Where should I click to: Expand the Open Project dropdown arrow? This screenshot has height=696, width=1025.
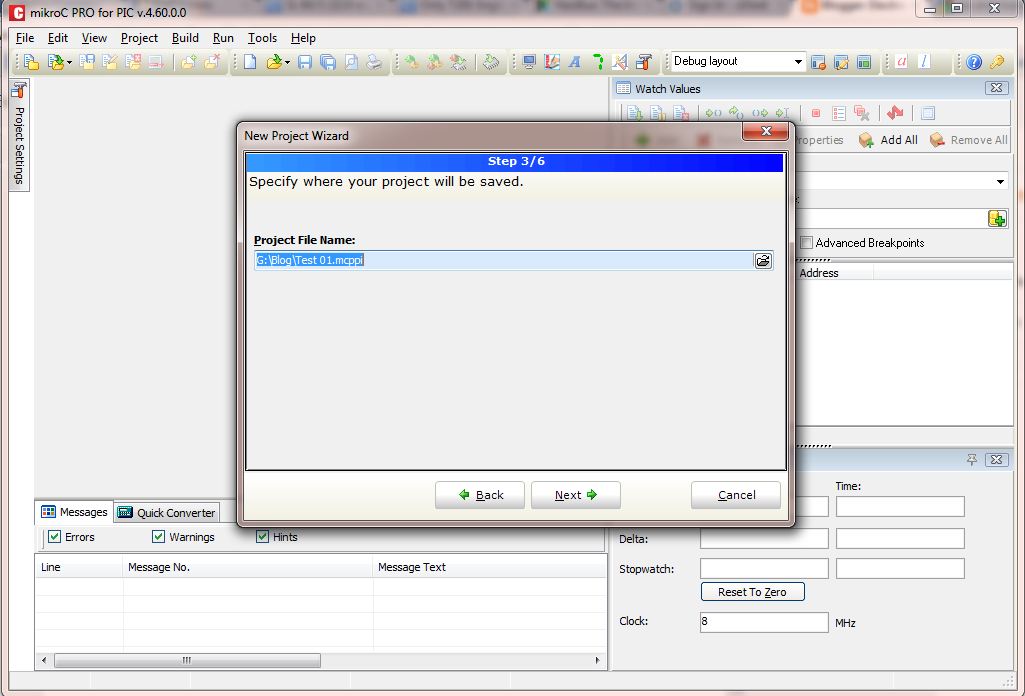69,63
